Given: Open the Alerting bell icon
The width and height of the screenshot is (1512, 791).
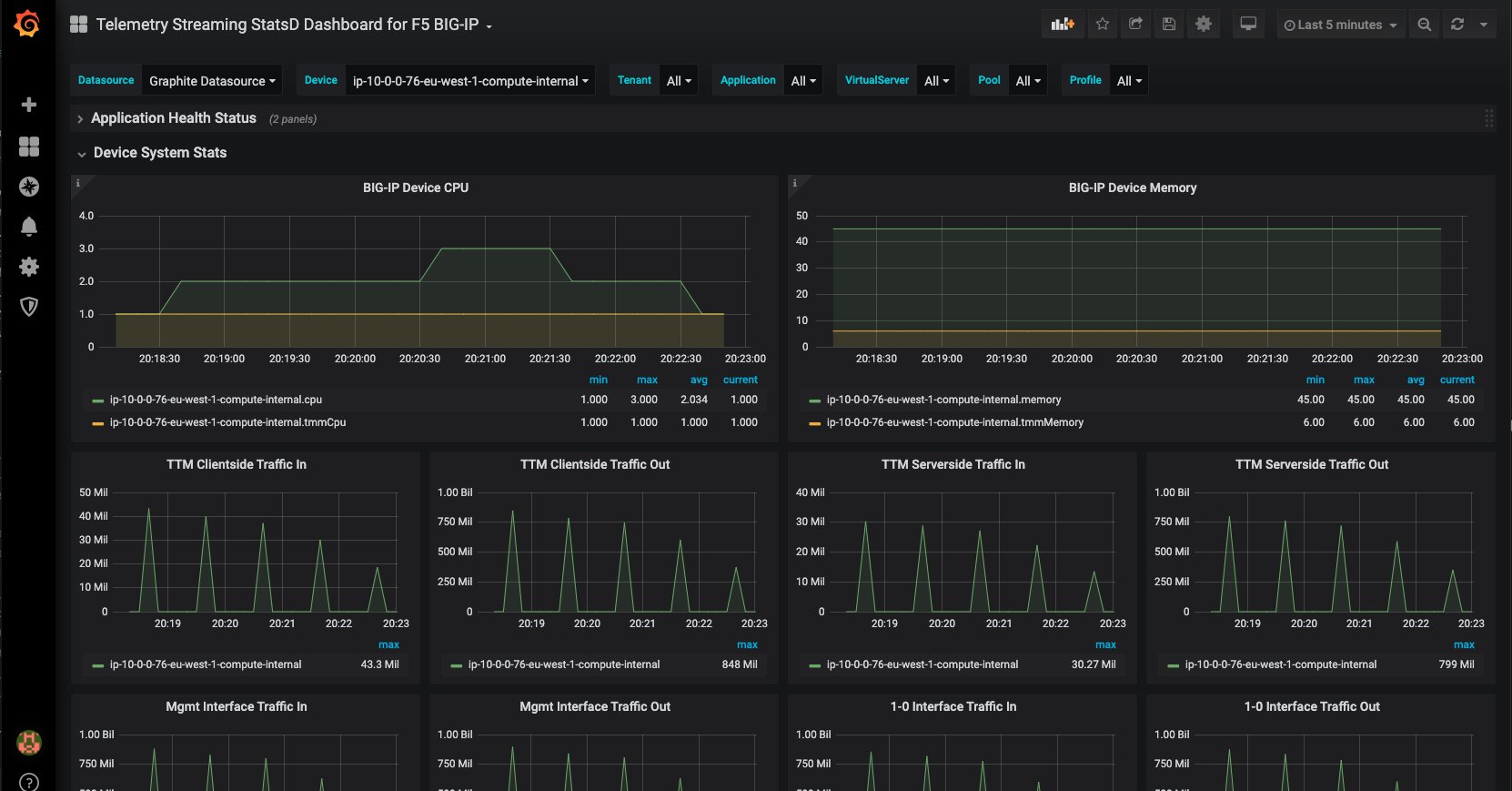Looking at the screenshot, I should pos(29,227).
